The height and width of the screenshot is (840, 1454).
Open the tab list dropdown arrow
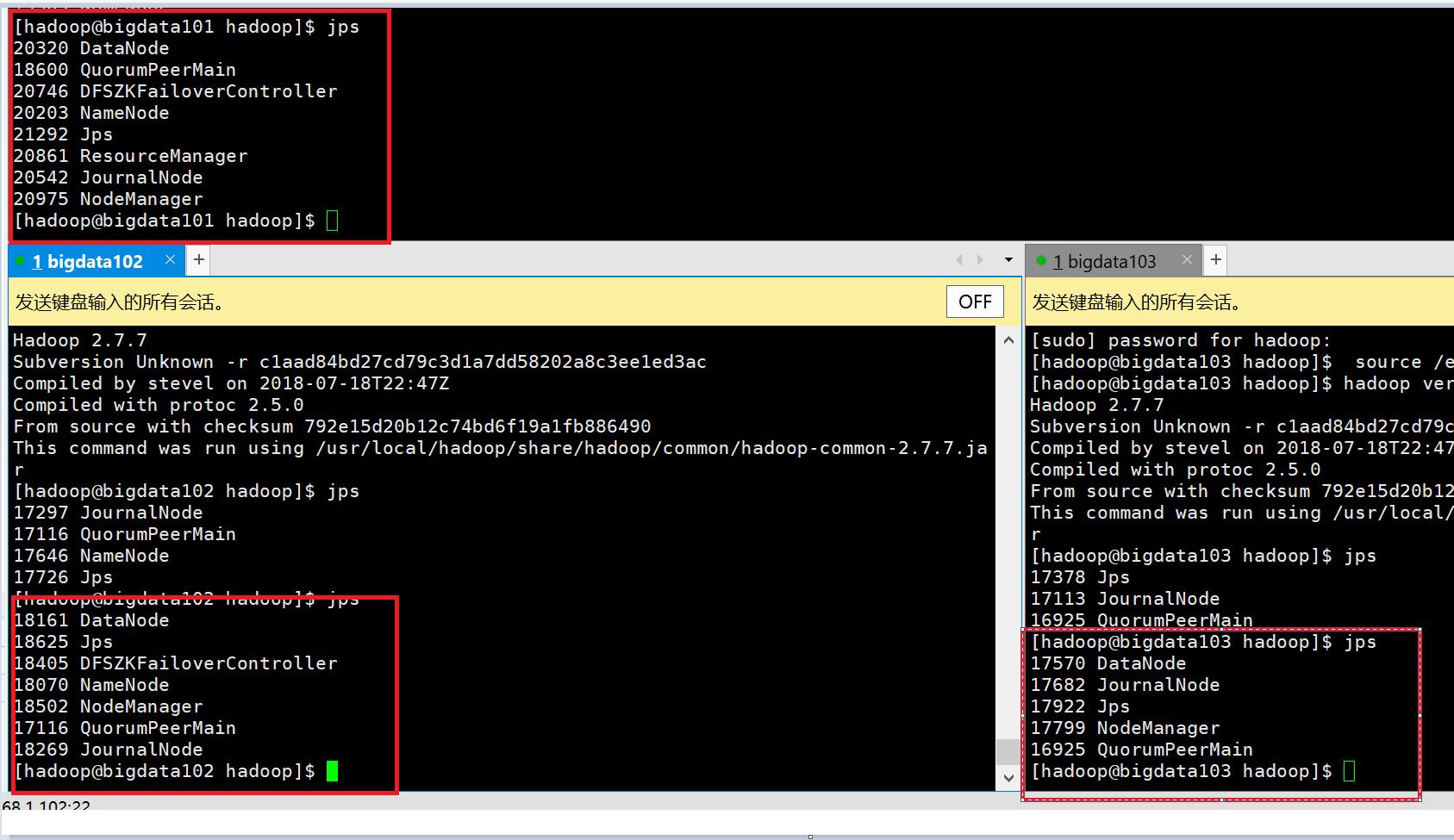tap(1008, 259)
